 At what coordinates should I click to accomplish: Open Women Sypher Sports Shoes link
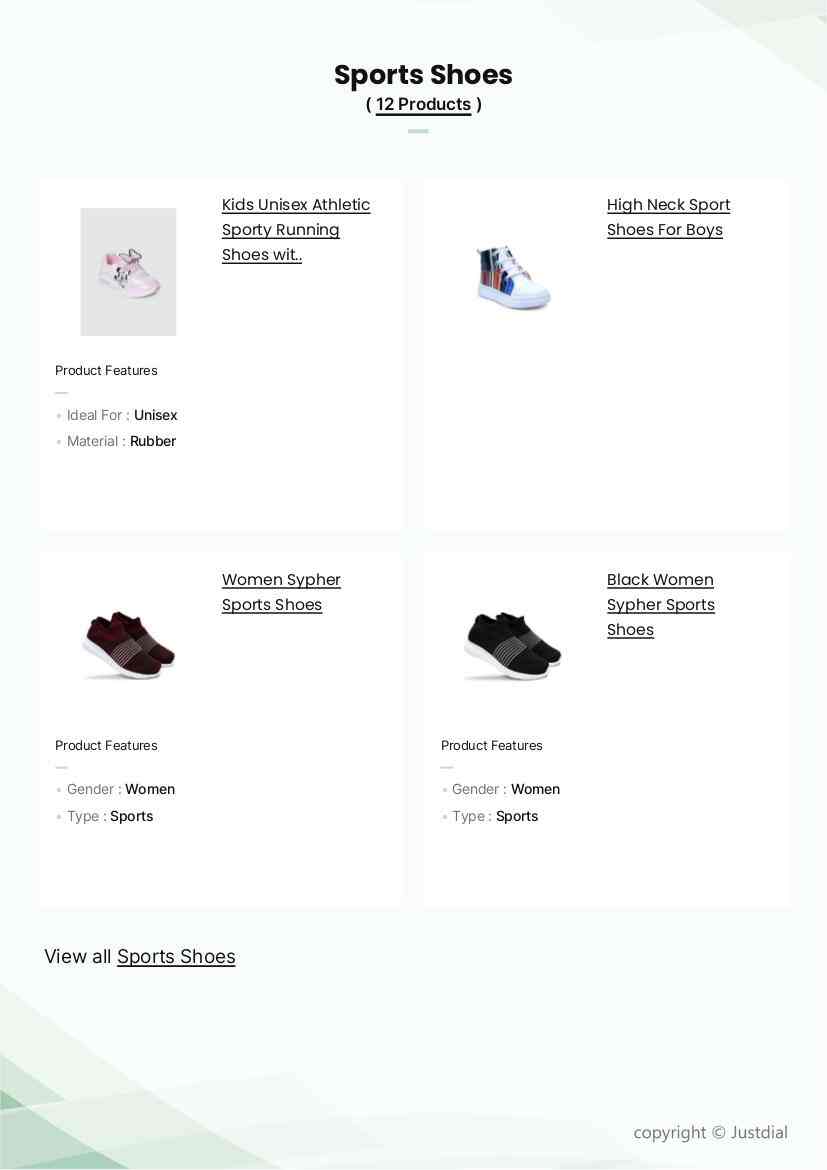281,592
